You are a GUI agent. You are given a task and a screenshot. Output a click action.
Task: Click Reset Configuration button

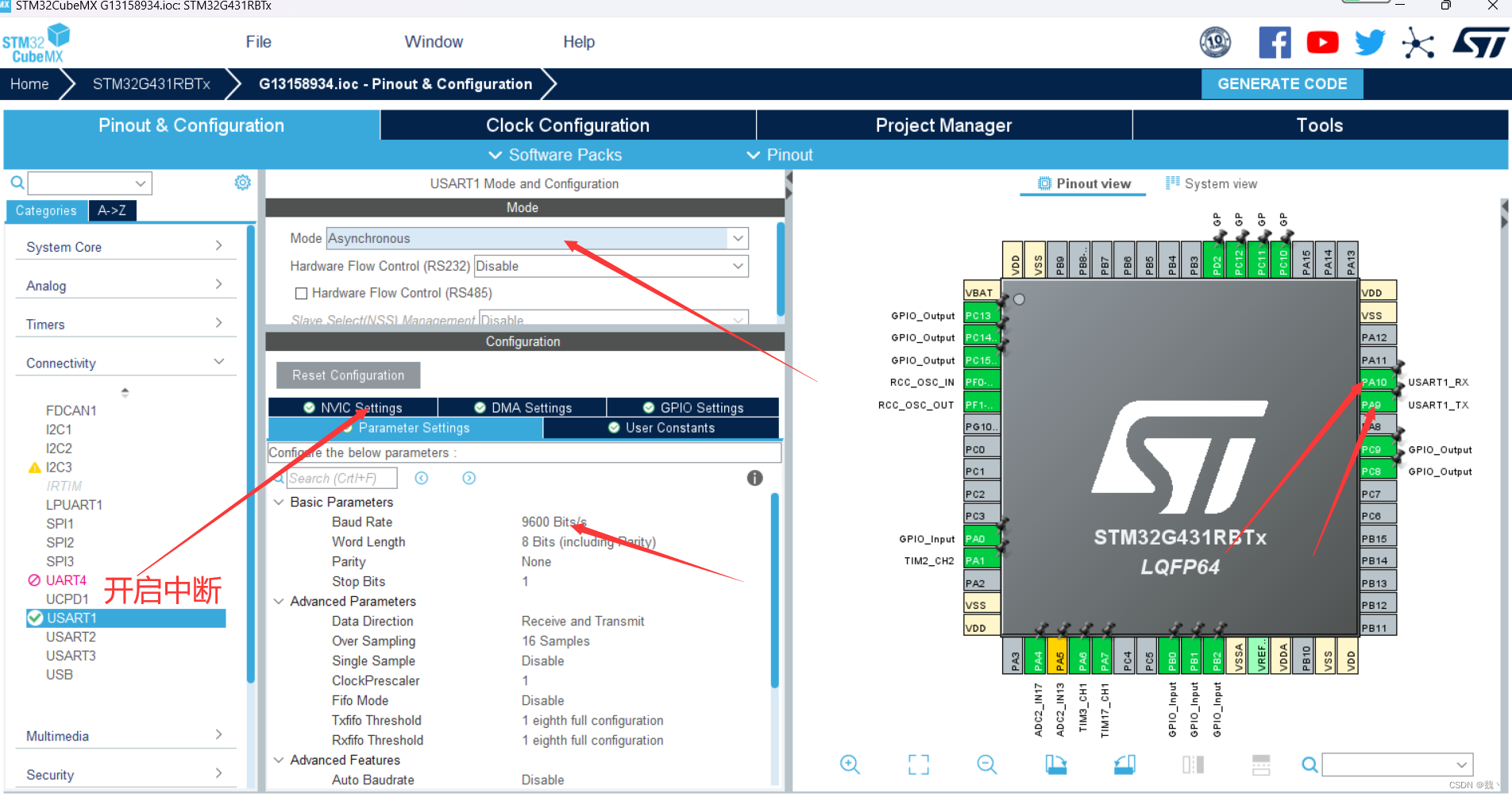pyautogui.click(x=348, y=375)
